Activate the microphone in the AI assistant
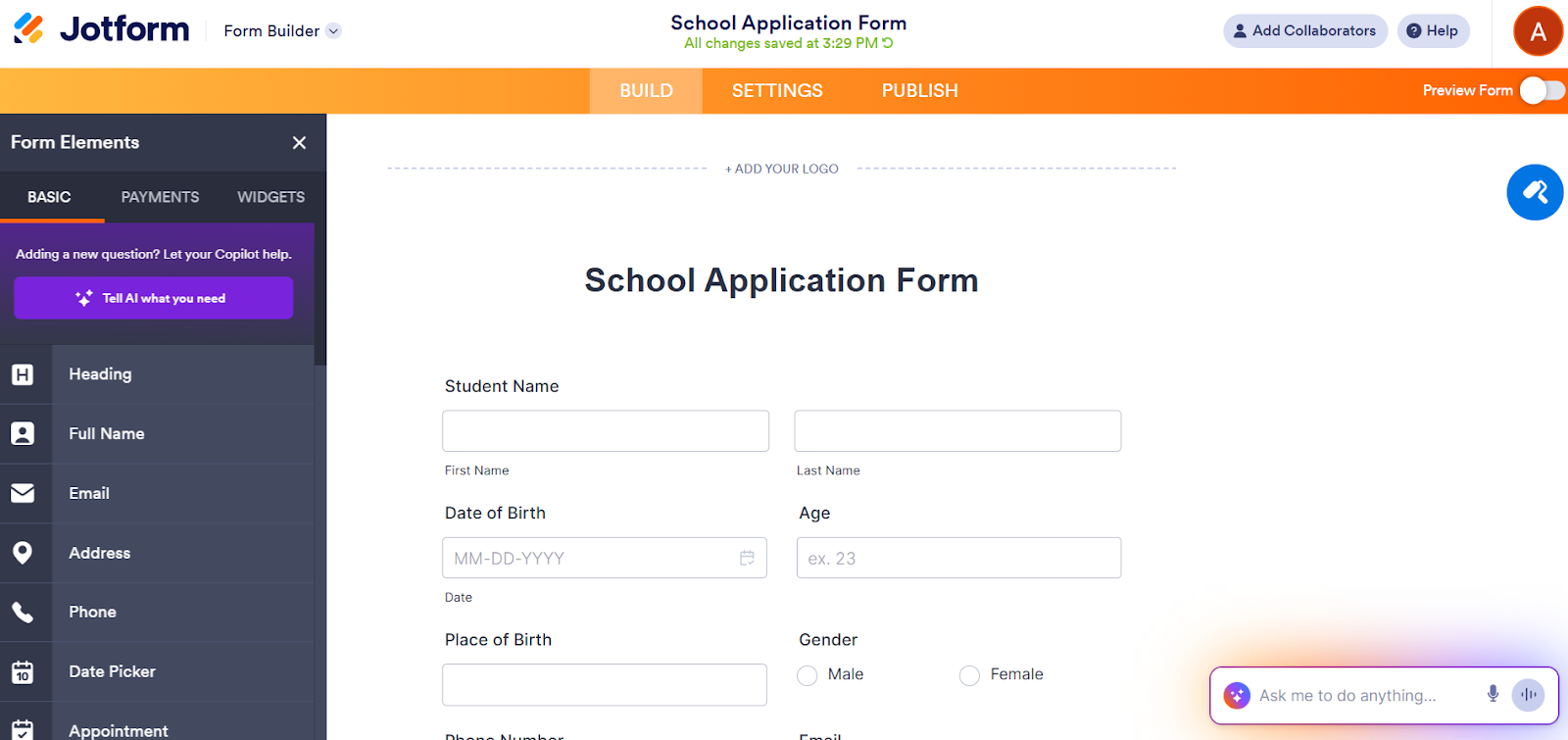The image size is (1568, 740). pyautogui.click(x=1492, y=695)
